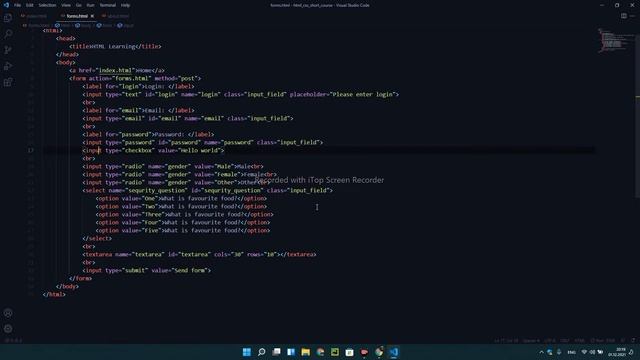This screenshot has height=360, width=640.
Task: Click the textarea cols="30" rows="10" line
Action: [x=199, y=255]
